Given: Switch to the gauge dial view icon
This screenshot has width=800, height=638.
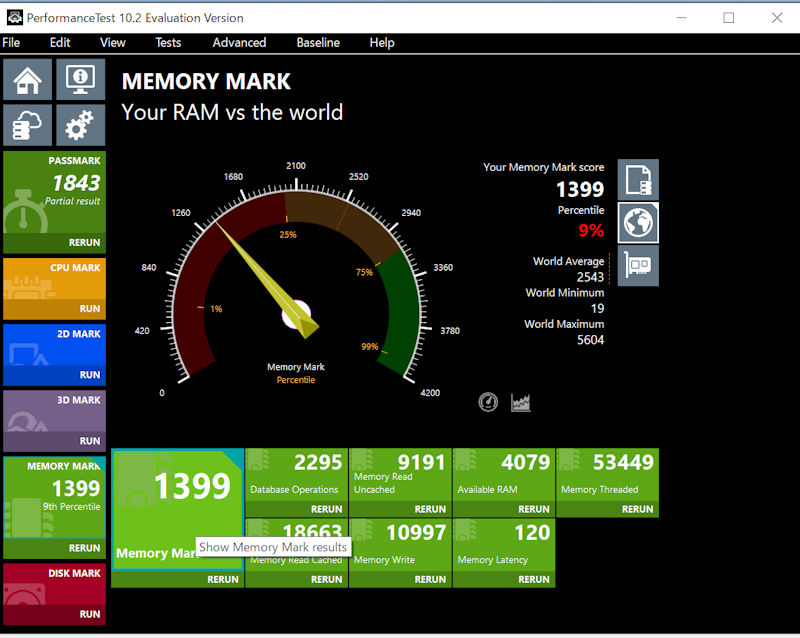Looking at the screenshot, I should [488, 402].
